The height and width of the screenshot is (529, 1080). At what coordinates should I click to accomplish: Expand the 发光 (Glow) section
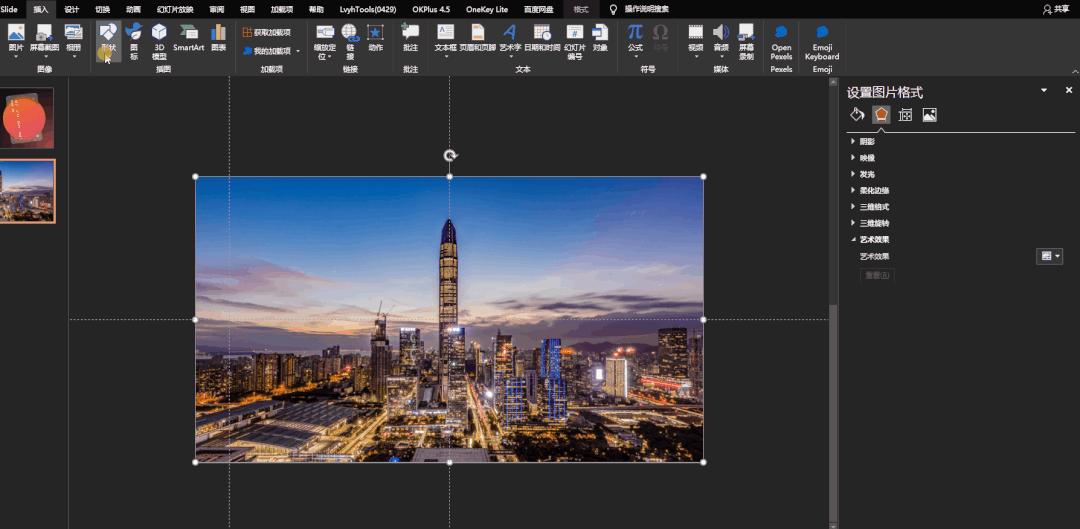867,174
